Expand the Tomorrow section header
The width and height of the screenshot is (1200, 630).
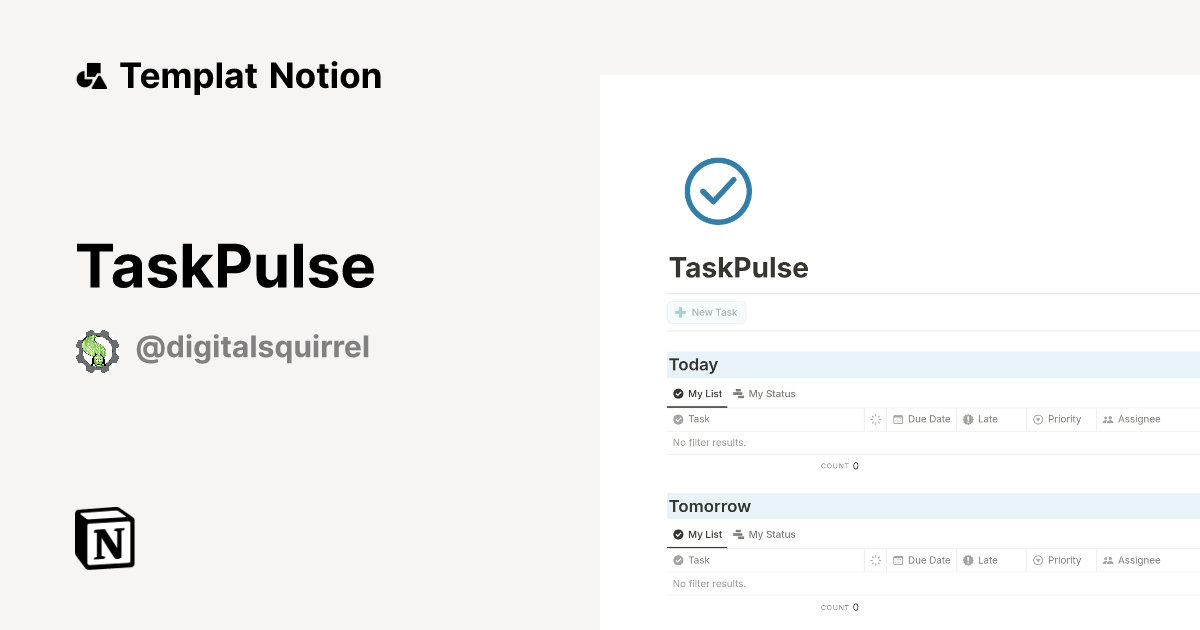[x=710, y=506]
